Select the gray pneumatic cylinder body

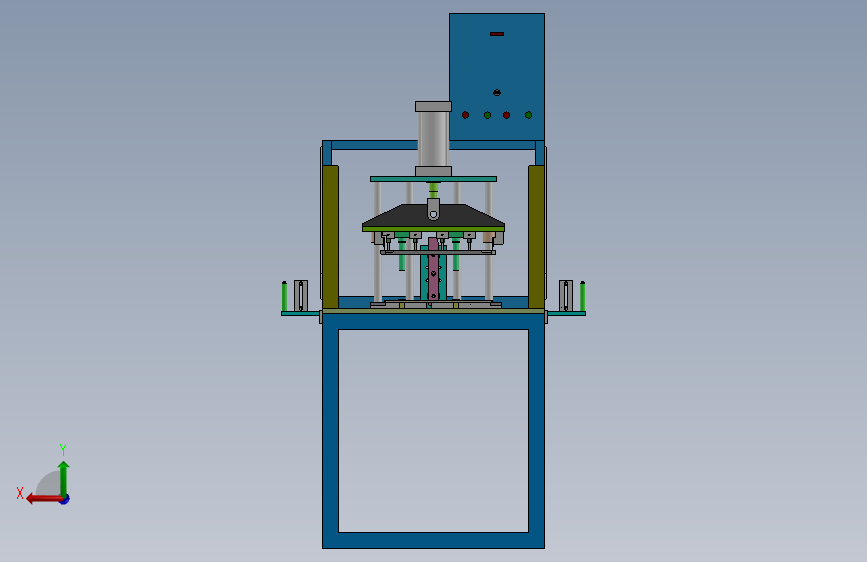click(x=433, y=139)
